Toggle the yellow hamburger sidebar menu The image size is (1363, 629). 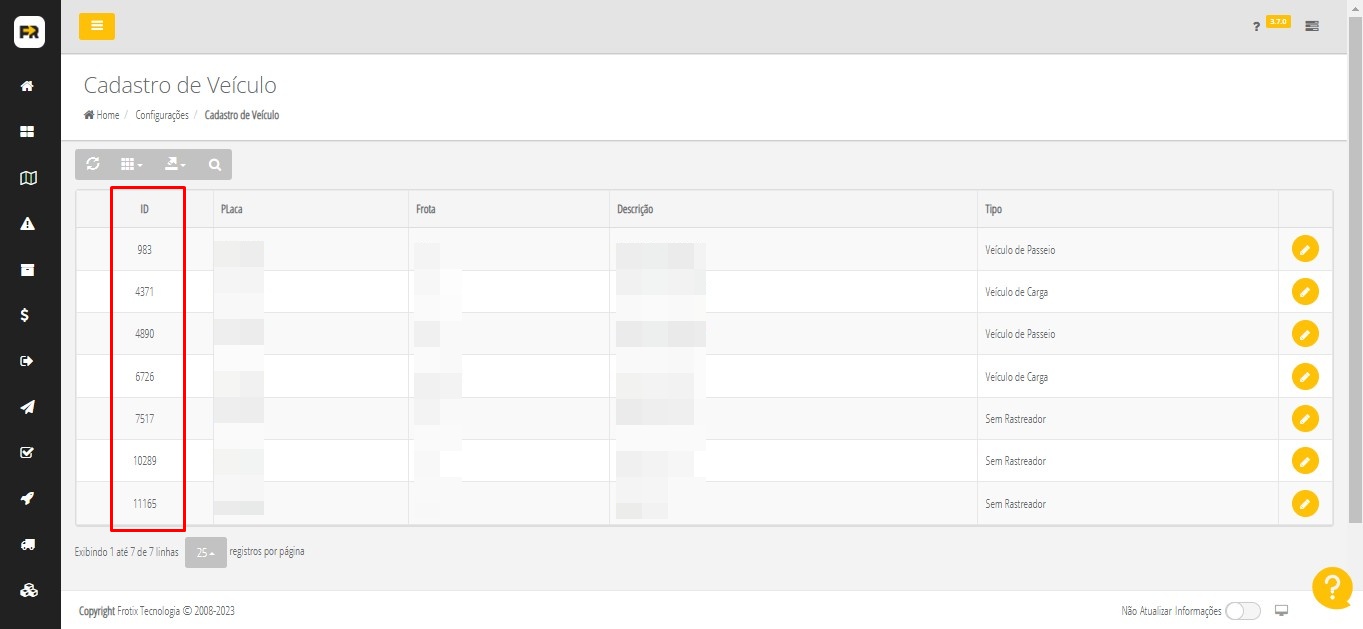[97, 26]
